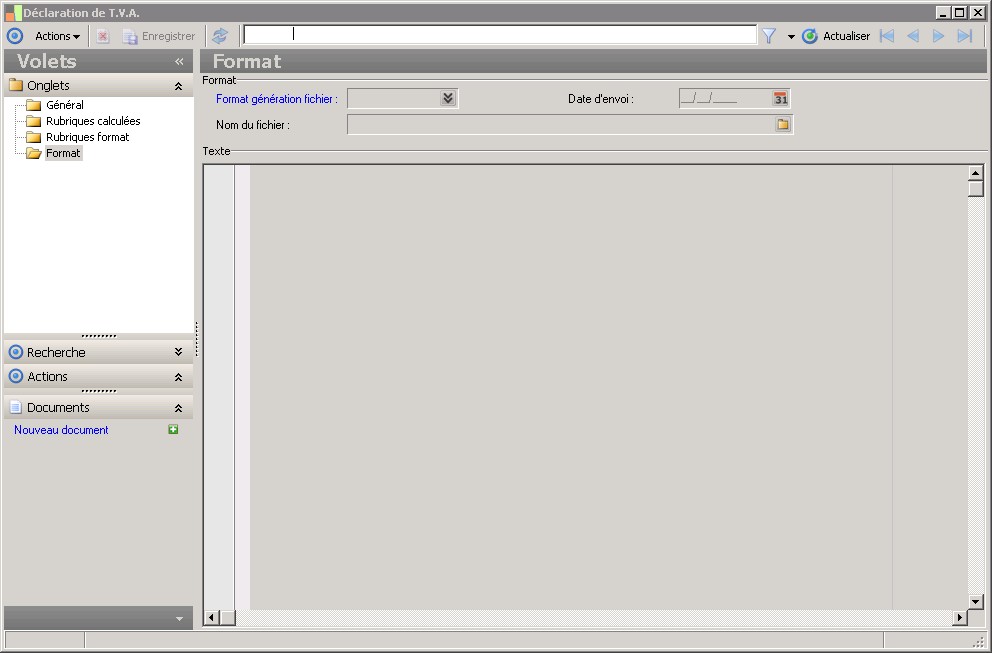Open the Actions toolbar menu
The image size is (992, 653).
click(57, 36)
